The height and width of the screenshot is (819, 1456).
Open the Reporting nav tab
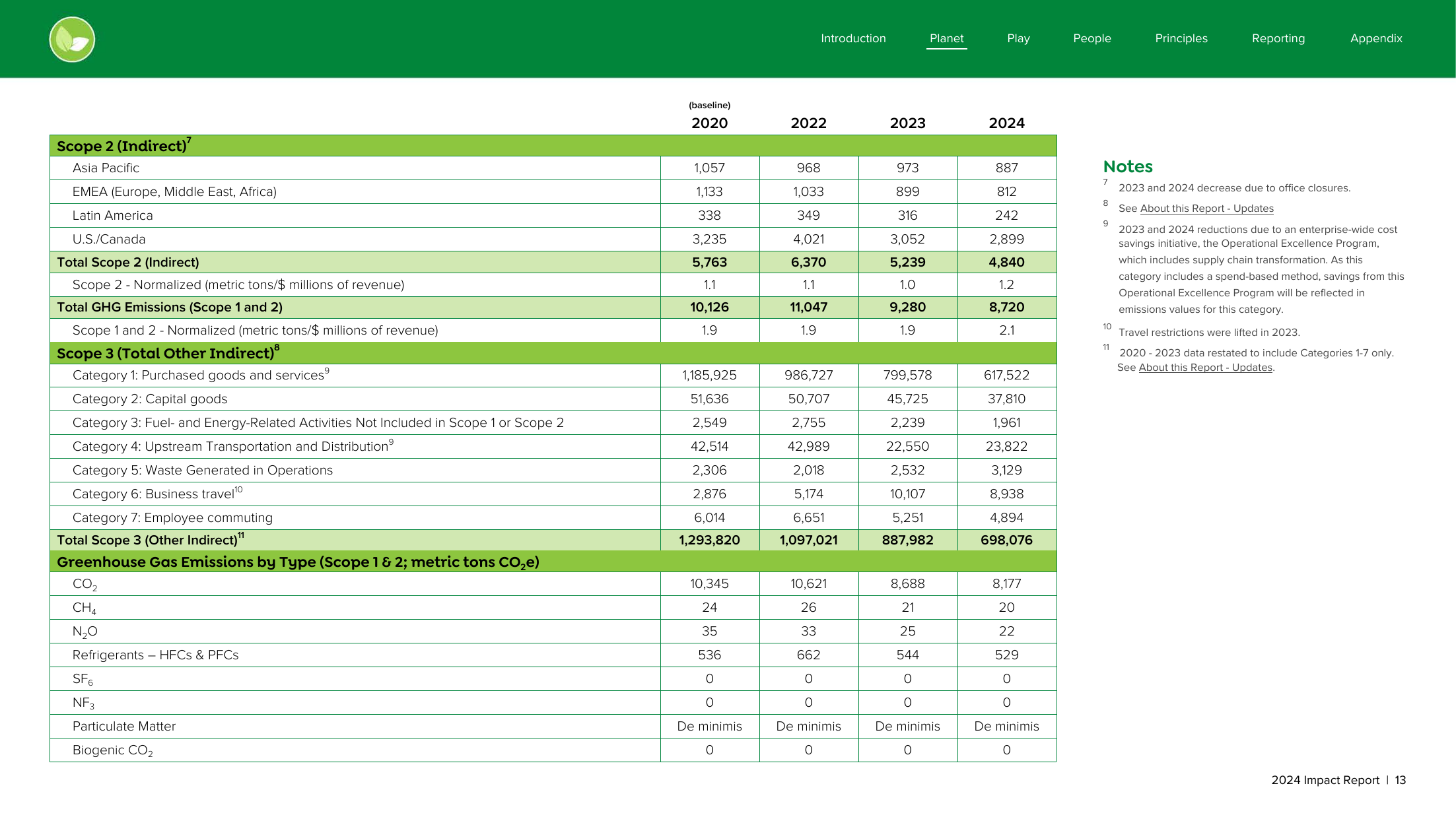(1278, 38)
